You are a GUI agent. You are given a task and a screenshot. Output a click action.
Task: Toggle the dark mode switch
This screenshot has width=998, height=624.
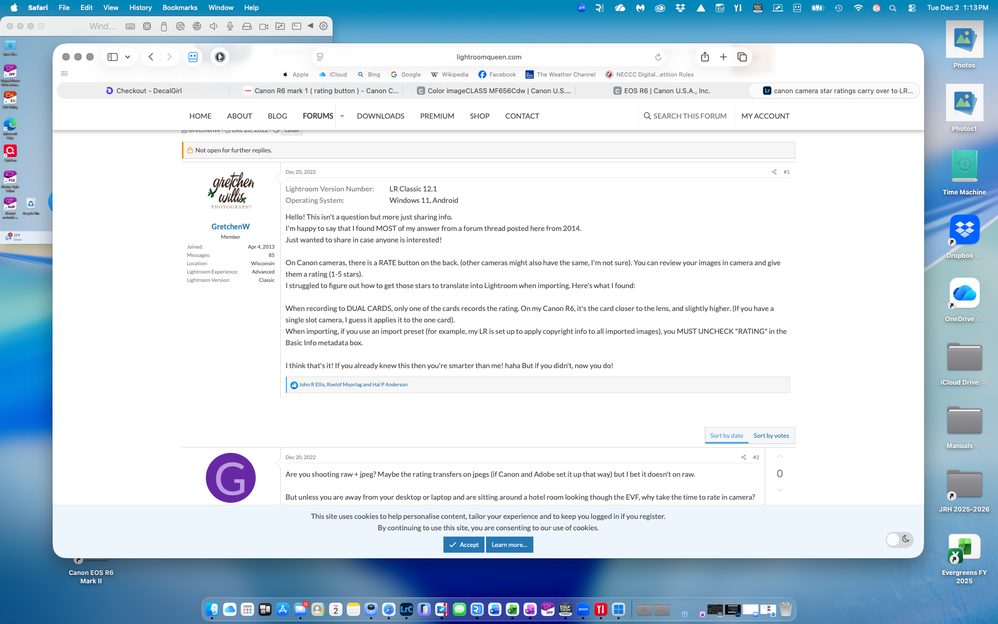(899, 539)
